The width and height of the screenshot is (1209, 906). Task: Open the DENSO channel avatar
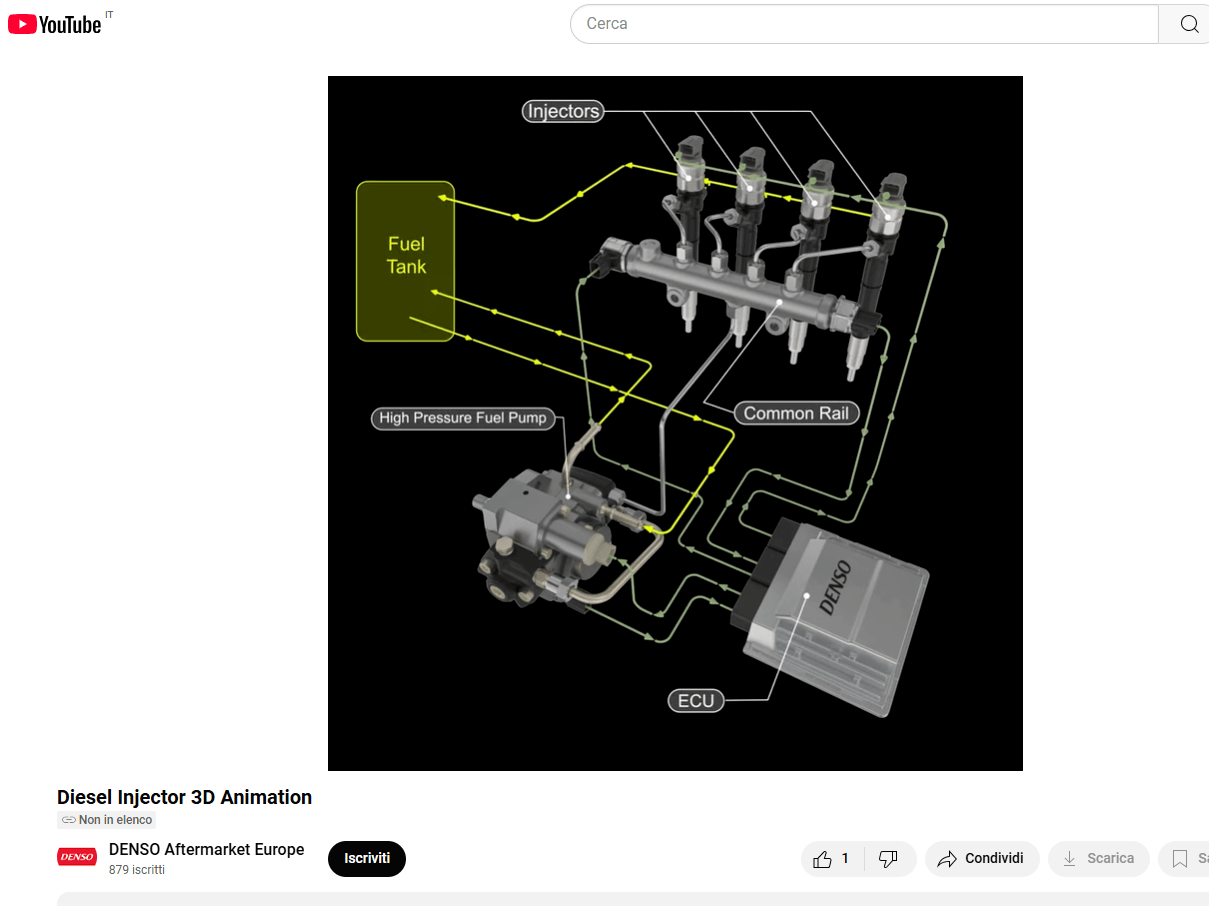(x=77, y=857)
